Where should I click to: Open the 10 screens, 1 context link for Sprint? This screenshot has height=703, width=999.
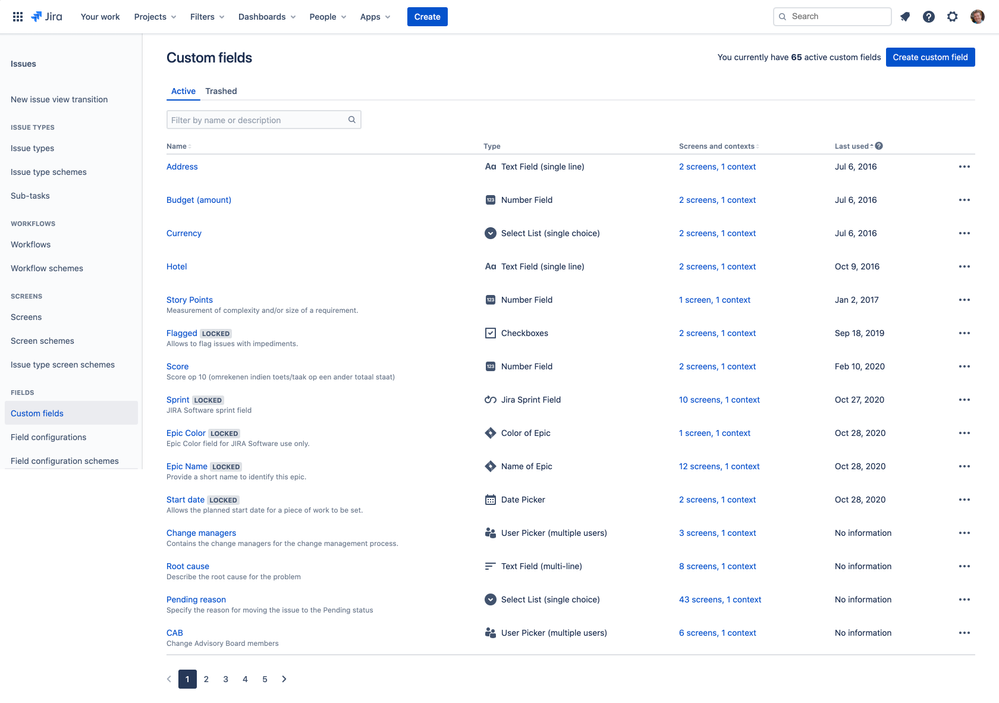(719, 400)
